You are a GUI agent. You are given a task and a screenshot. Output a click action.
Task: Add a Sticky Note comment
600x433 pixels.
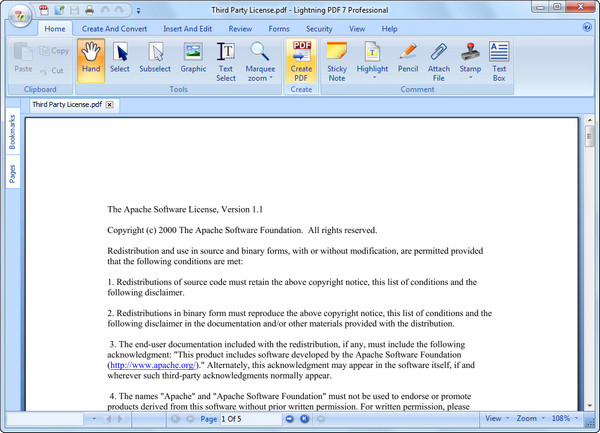(337, 60)
